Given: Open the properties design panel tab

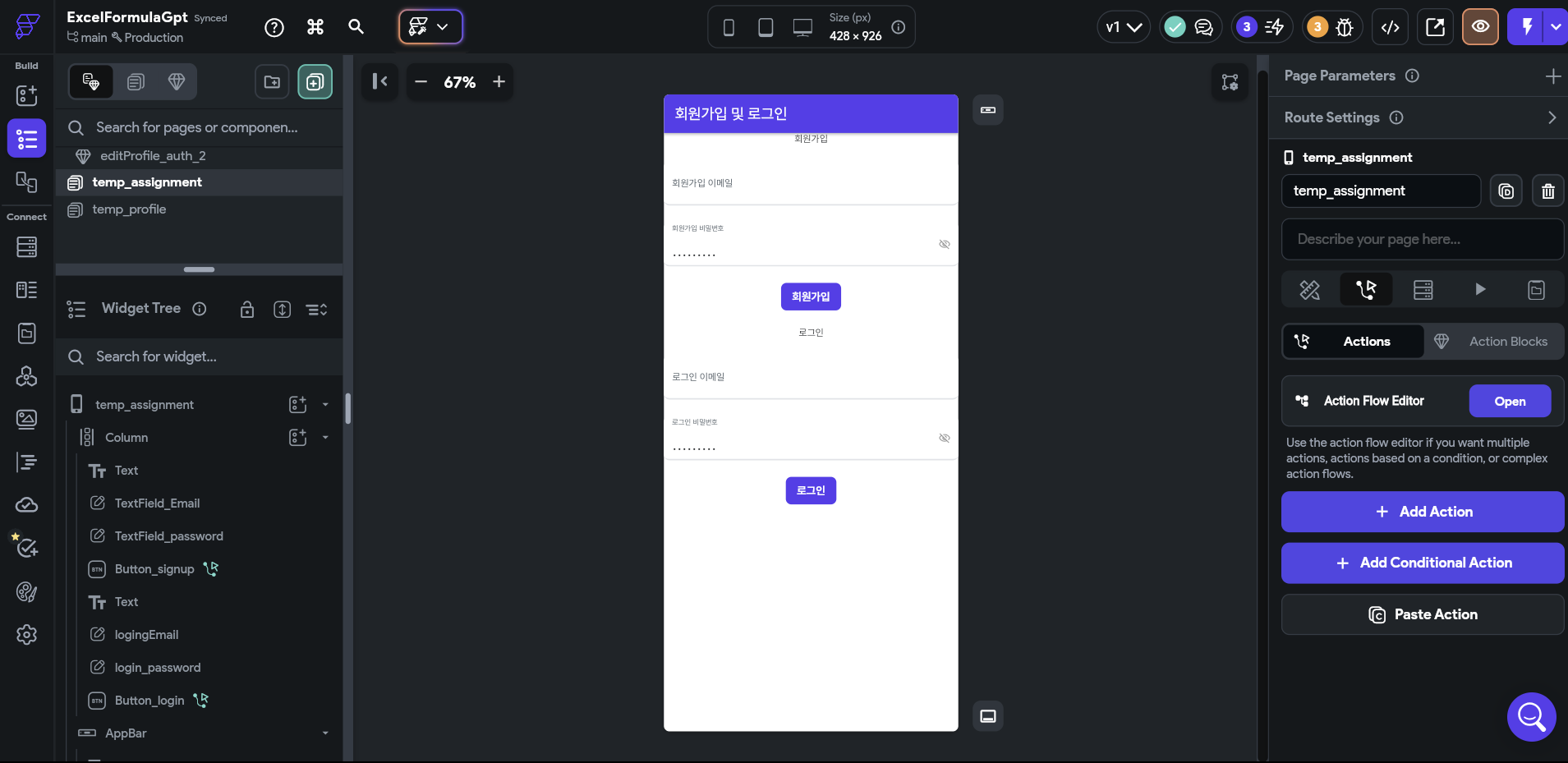Looking at the screenshot, I should pyautogui.click(x=1310, y=289).
